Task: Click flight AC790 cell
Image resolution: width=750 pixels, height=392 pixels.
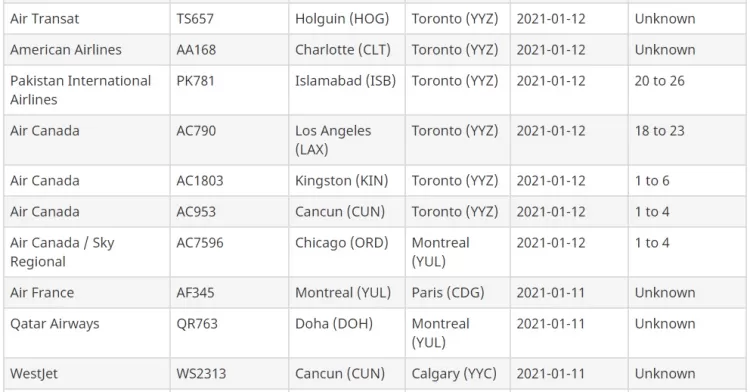Action: click(x=229, y=140)
